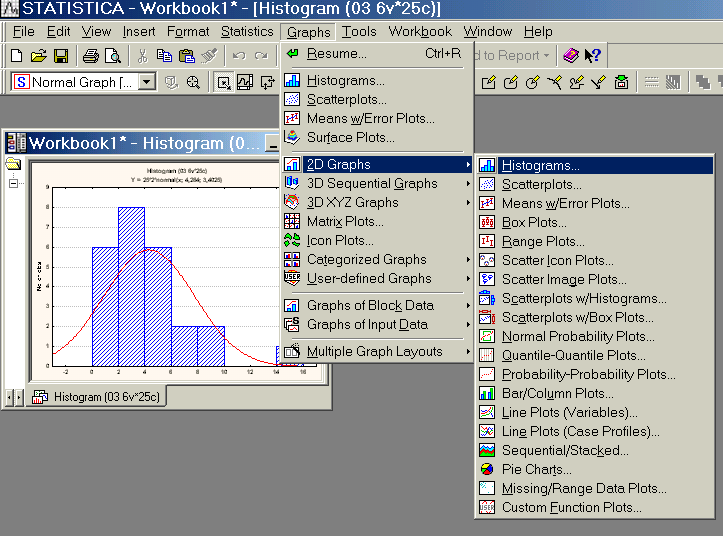Viewport: 723px width, 536px height.
Task: Open the File menu
Action: (24, 31)
